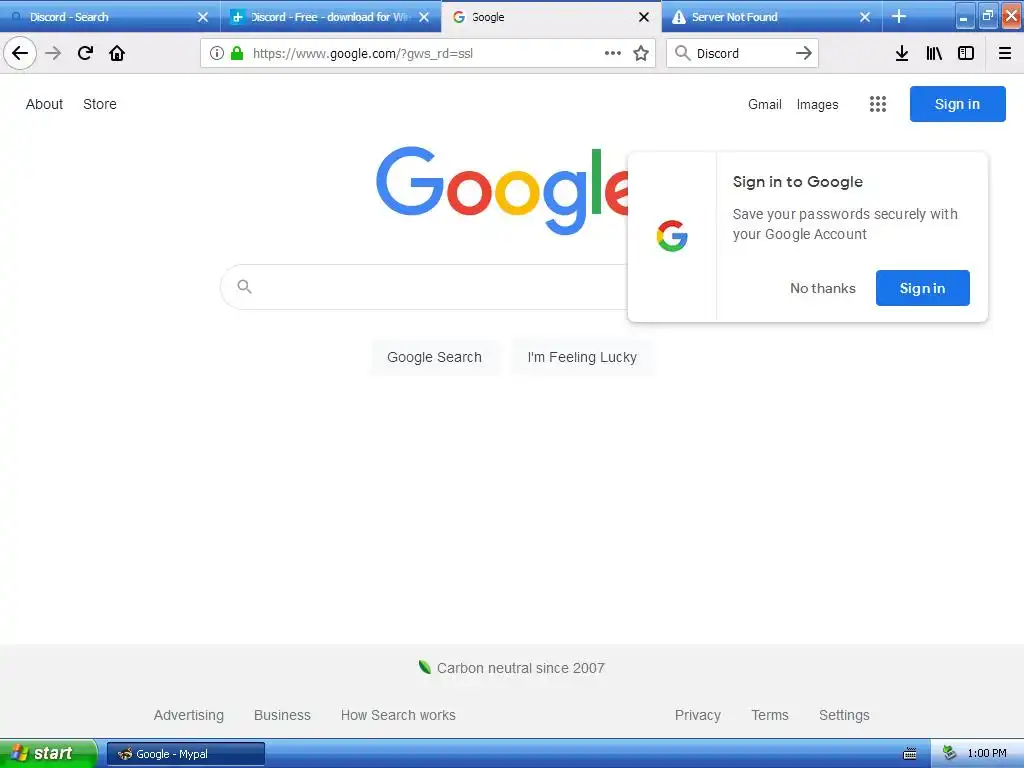The image size is (1024, 768).
Task: Open Gmail from the header
Action: (x=765, y=104)
